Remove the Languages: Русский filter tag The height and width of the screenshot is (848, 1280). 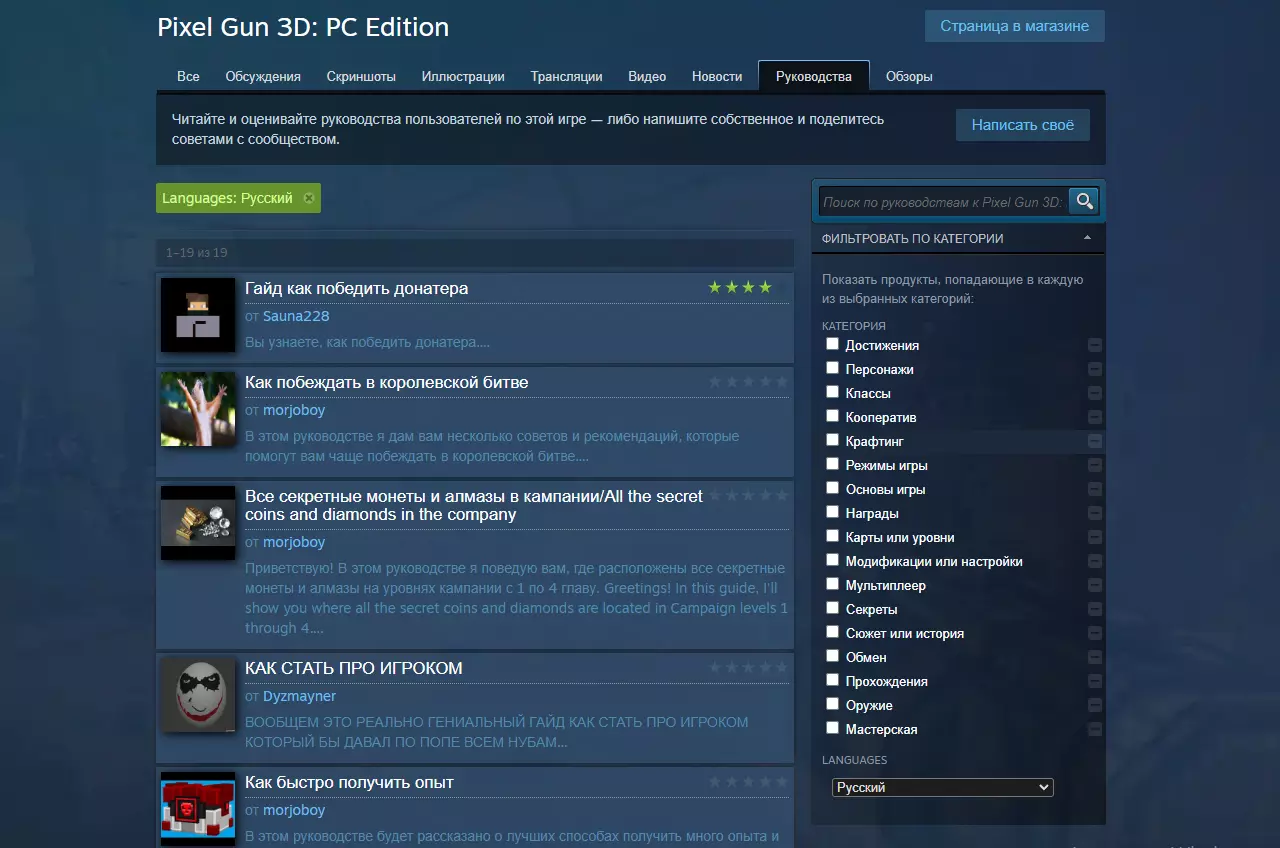(309, 198)
